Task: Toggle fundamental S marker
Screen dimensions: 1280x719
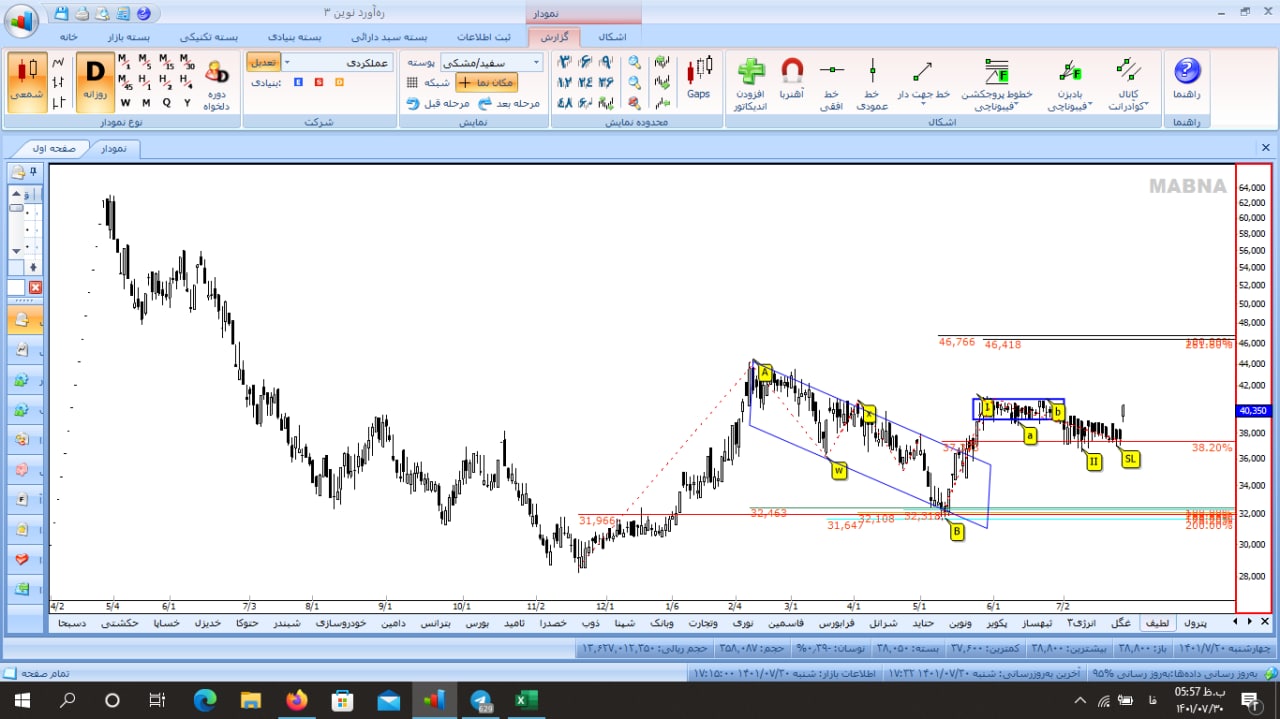Action: [319, 82]
